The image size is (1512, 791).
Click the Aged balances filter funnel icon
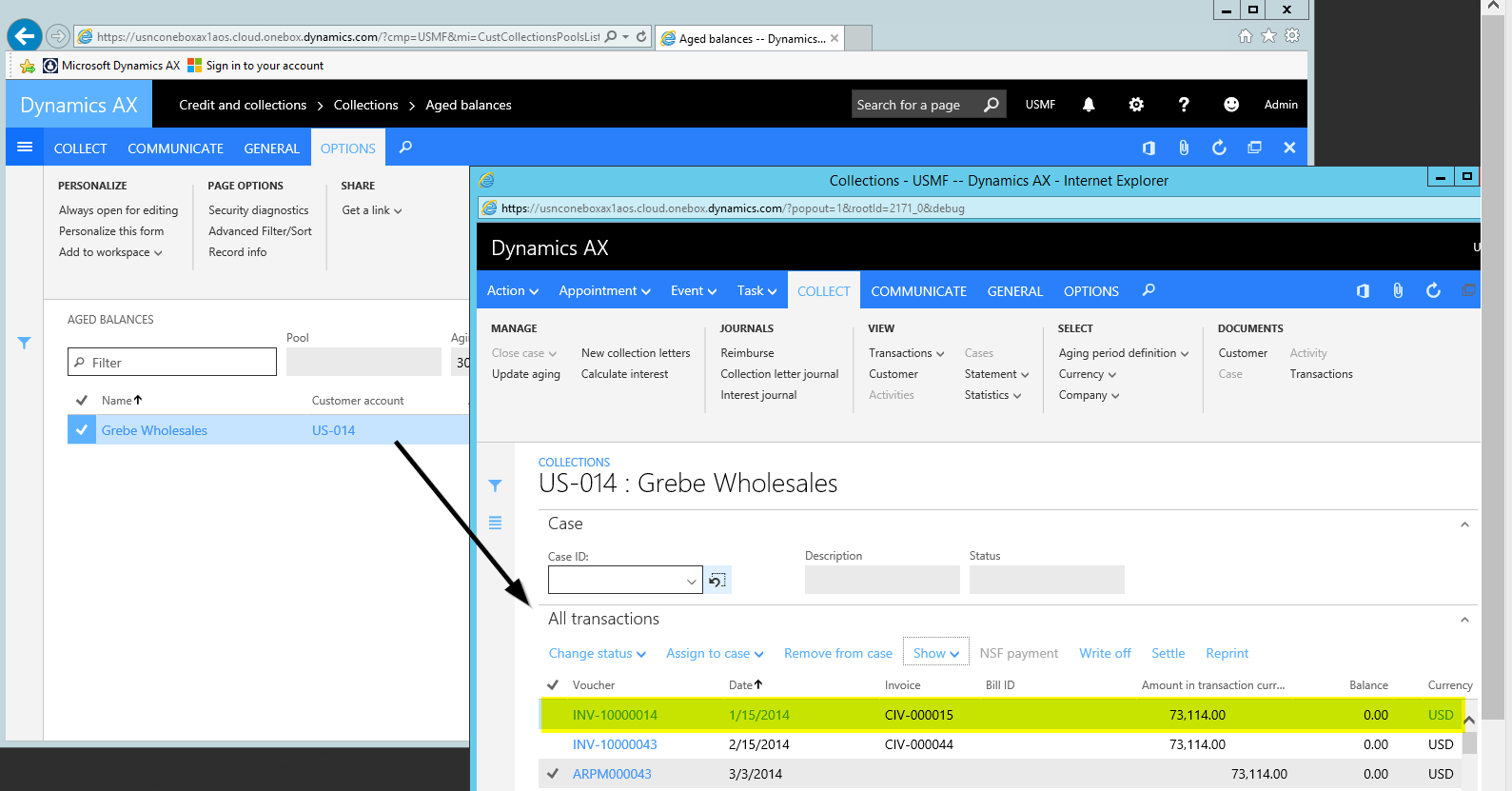25,343
